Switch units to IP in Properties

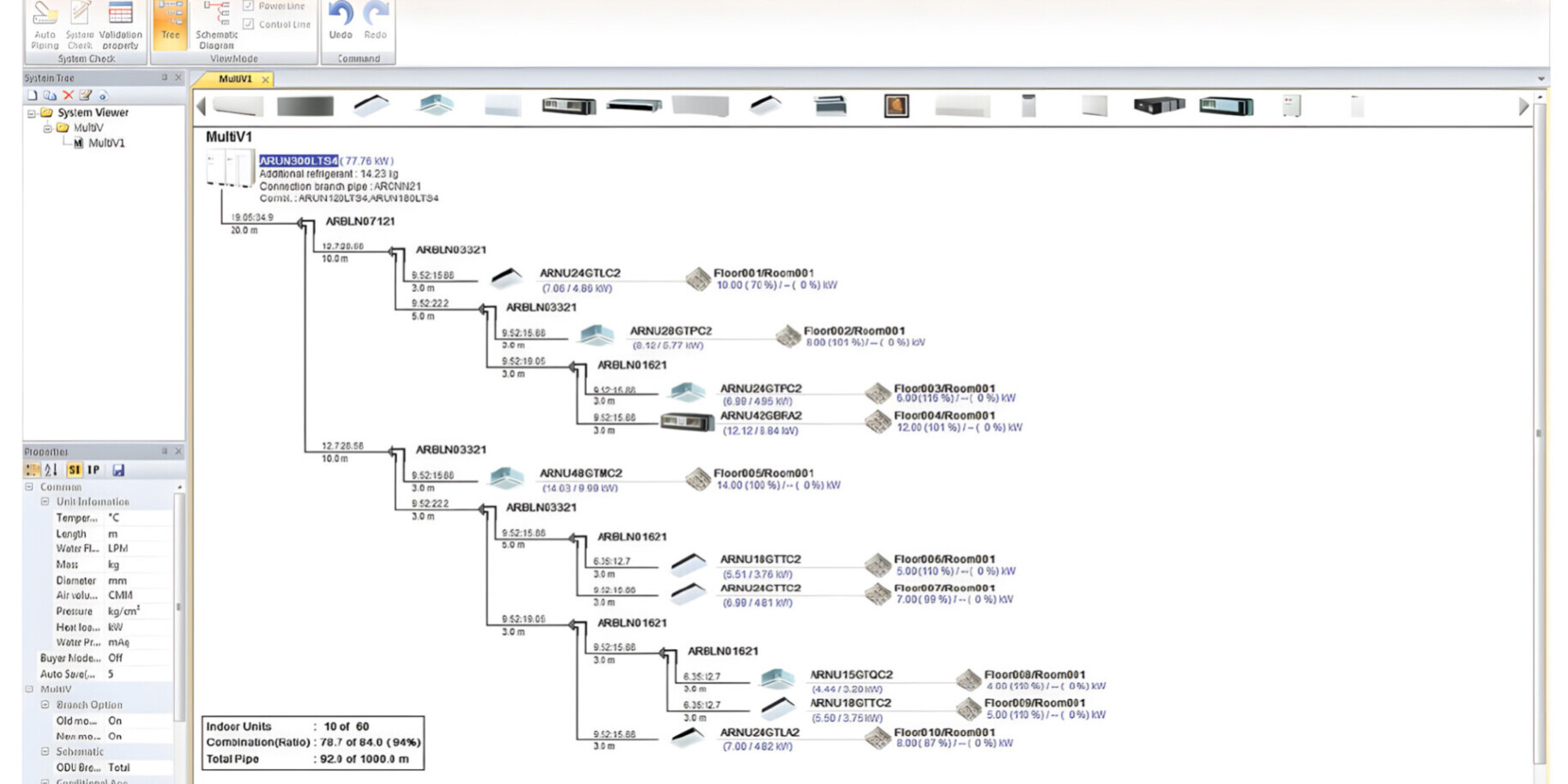[x=93, y=470]
